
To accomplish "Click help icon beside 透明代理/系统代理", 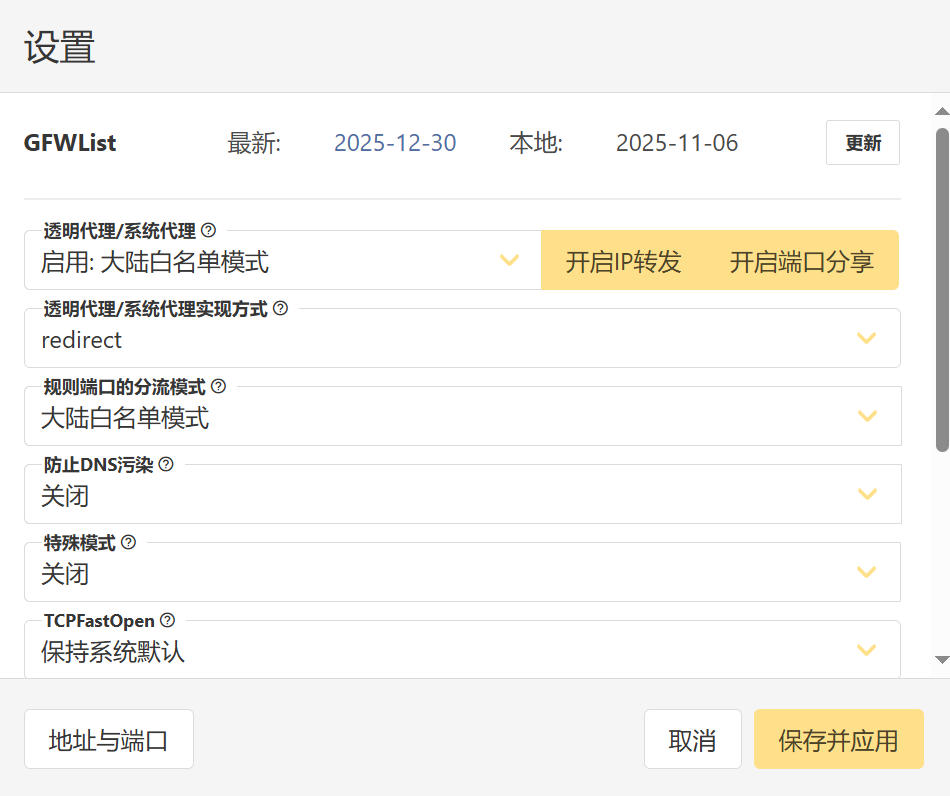I will click(x=209, y=230).
